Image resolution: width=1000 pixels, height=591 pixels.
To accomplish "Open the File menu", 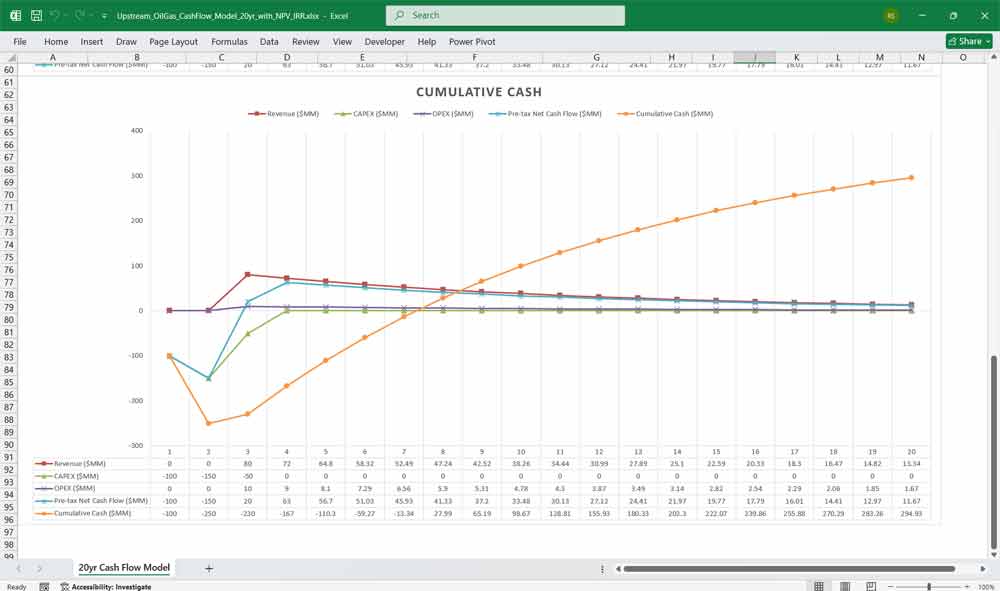I will click(x=19, y=42).
